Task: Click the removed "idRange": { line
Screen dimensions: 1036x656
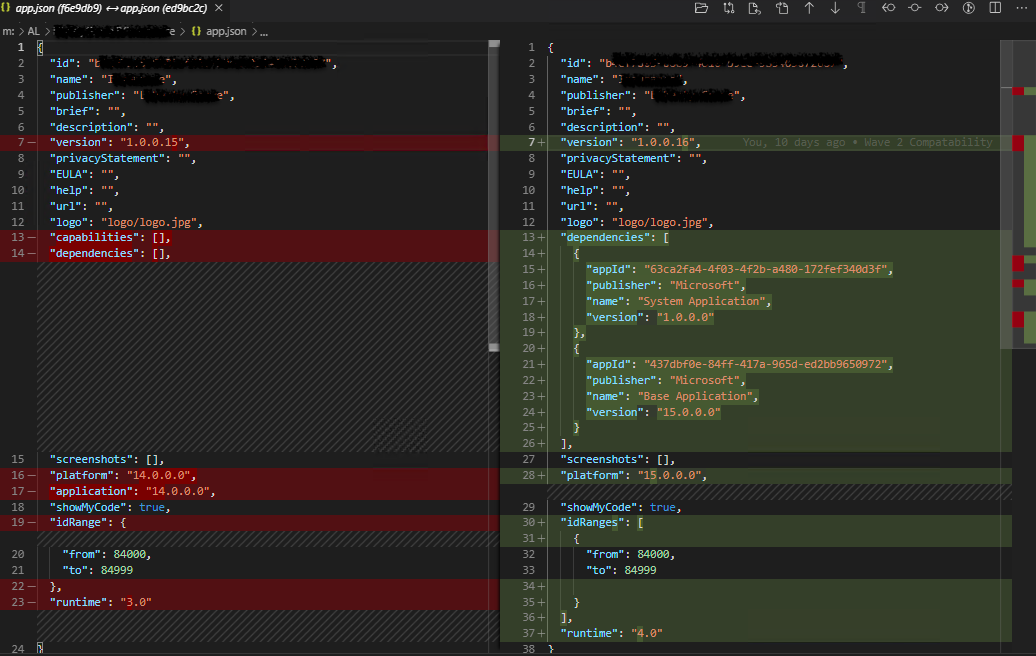Action: click(88, 522)
